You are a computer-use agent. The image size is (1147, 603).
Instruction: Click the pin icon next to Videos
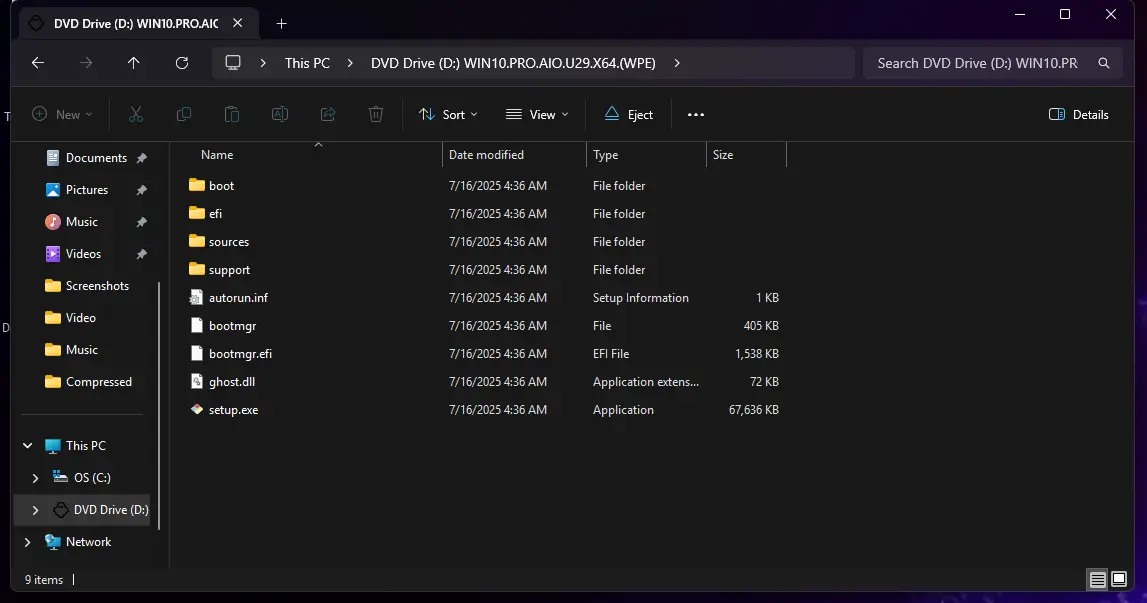pyautogui.click(x=142, y=254)
